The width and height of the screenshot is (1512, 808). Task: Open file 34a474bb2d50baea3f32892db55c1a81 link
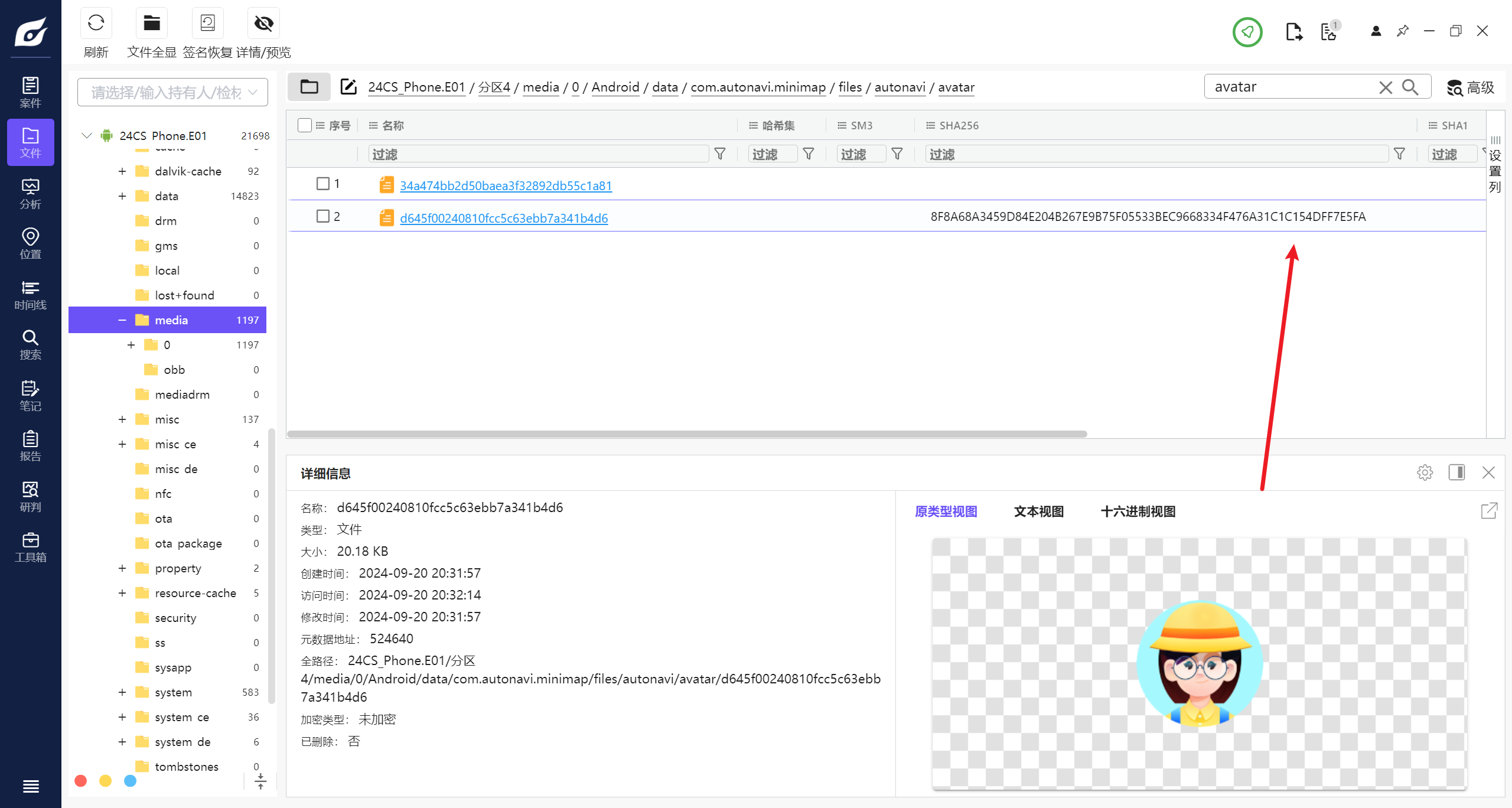tap(506, 185)
